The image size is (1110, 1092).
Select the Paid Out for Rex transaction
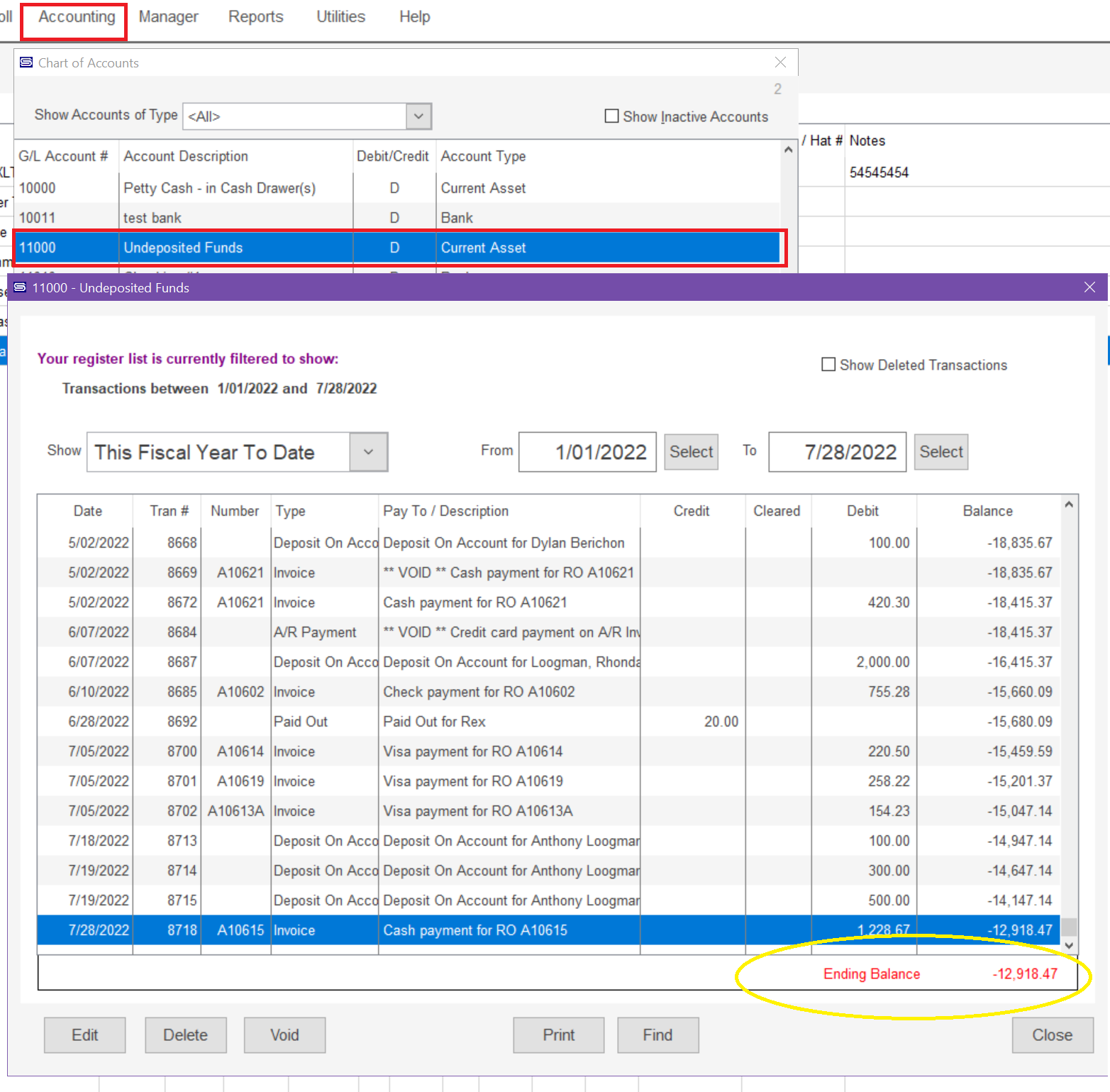coord(434,722)
